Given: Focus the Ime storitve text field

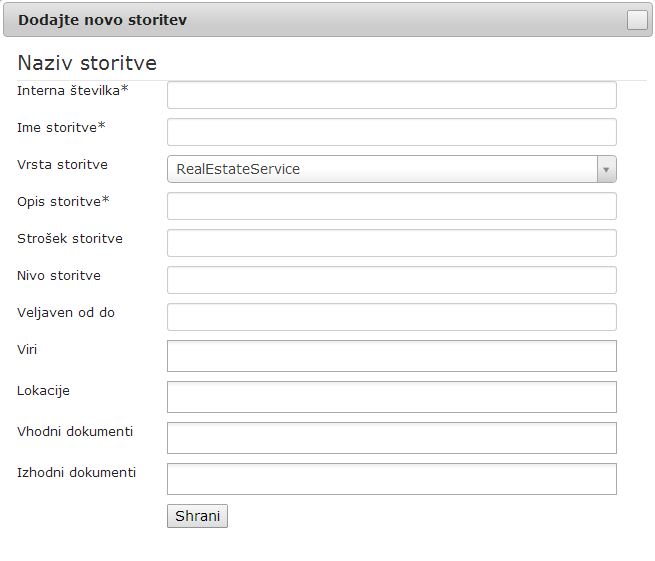Looking at the screenshot, I should [x=391, y=132].
